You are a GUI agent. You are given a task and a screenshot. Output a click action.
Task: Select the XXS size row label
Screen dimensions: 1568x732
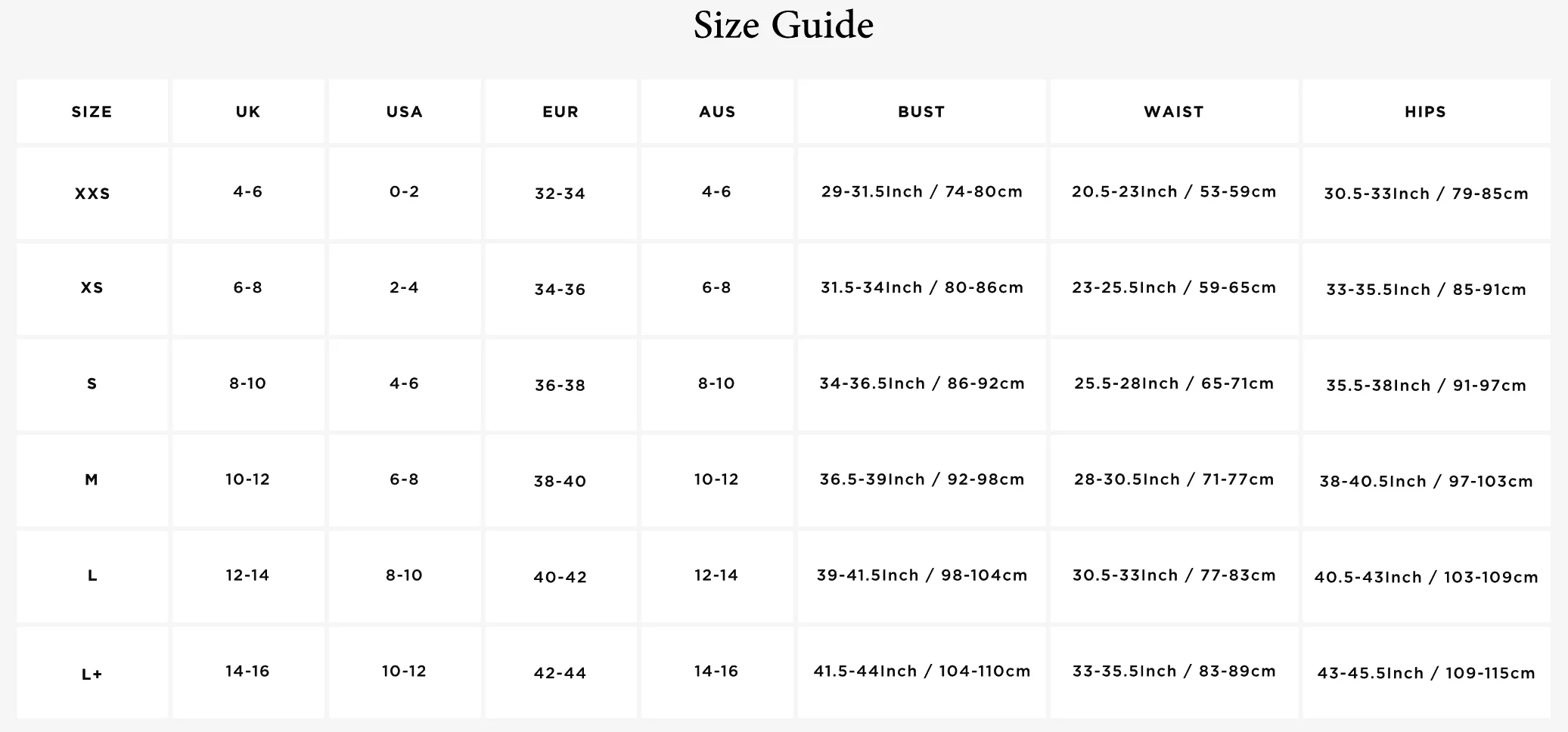(92, 194)
